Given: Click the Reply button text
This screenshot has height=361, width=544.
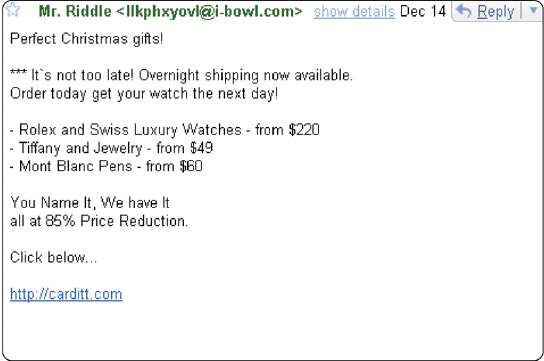Looking at the screenshot, I should coord(495,12).
